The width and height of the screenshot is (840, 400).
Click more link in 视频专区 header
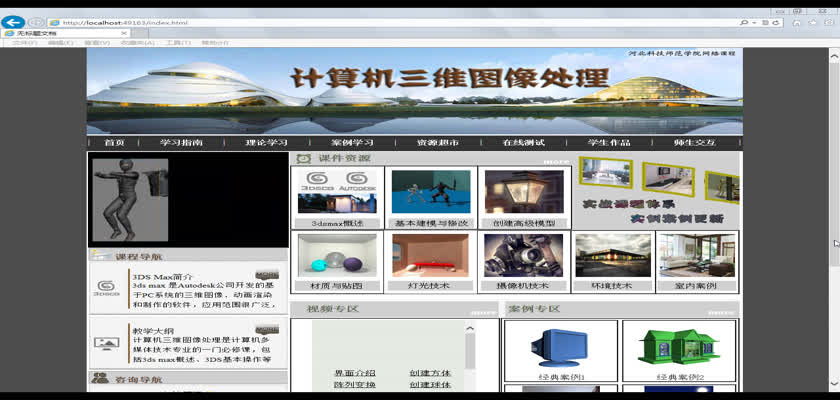(484, 312)
